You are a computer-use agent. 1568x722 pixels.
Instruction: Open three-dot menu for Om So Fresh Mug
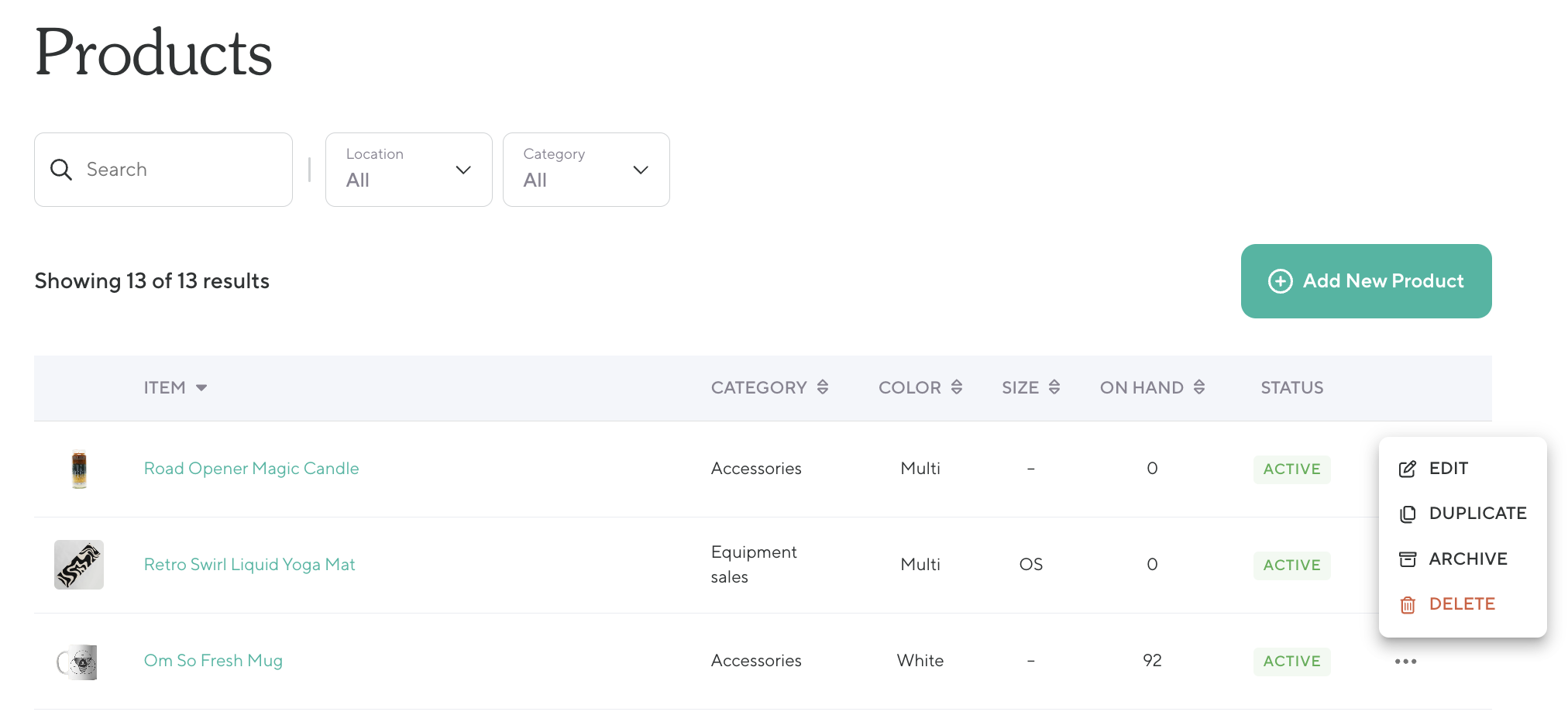click(1405, 661)
